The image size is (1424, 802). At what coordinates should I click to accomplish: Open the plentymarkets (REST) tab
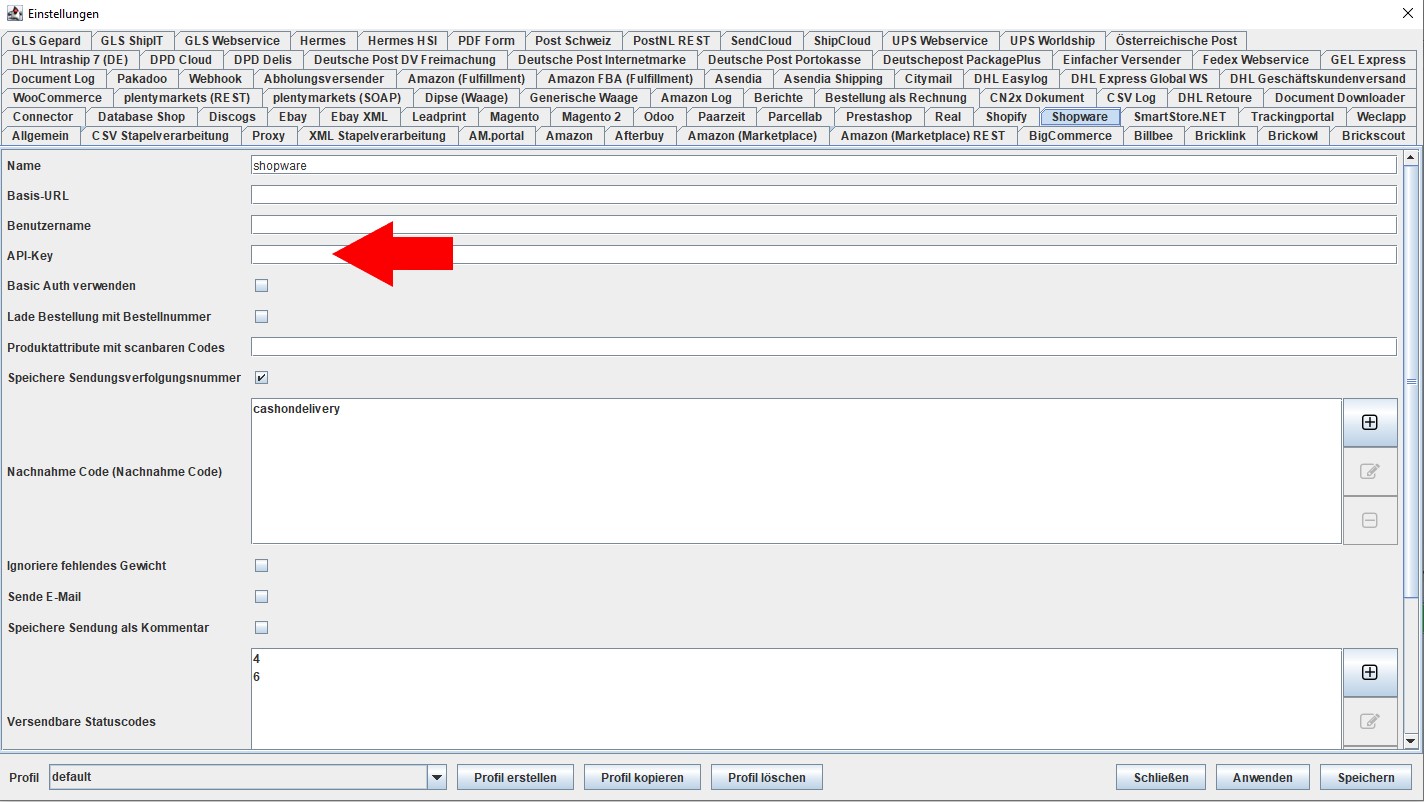[188, 98]
